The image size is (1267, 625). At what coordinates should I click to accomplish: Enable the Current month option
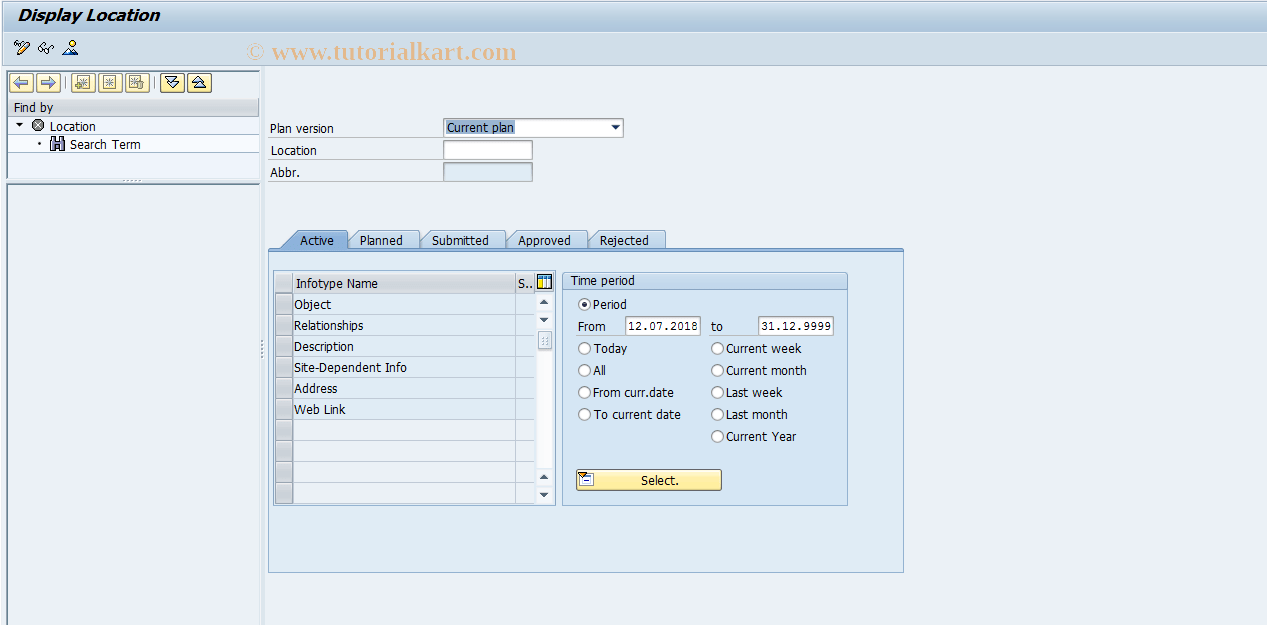coord(717,370)
